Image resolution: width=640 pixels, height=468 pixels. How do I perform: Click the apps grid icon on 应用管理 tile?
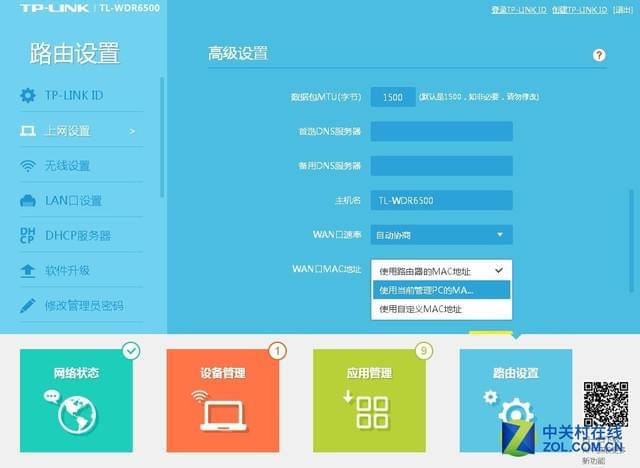[x=367, y=410]
